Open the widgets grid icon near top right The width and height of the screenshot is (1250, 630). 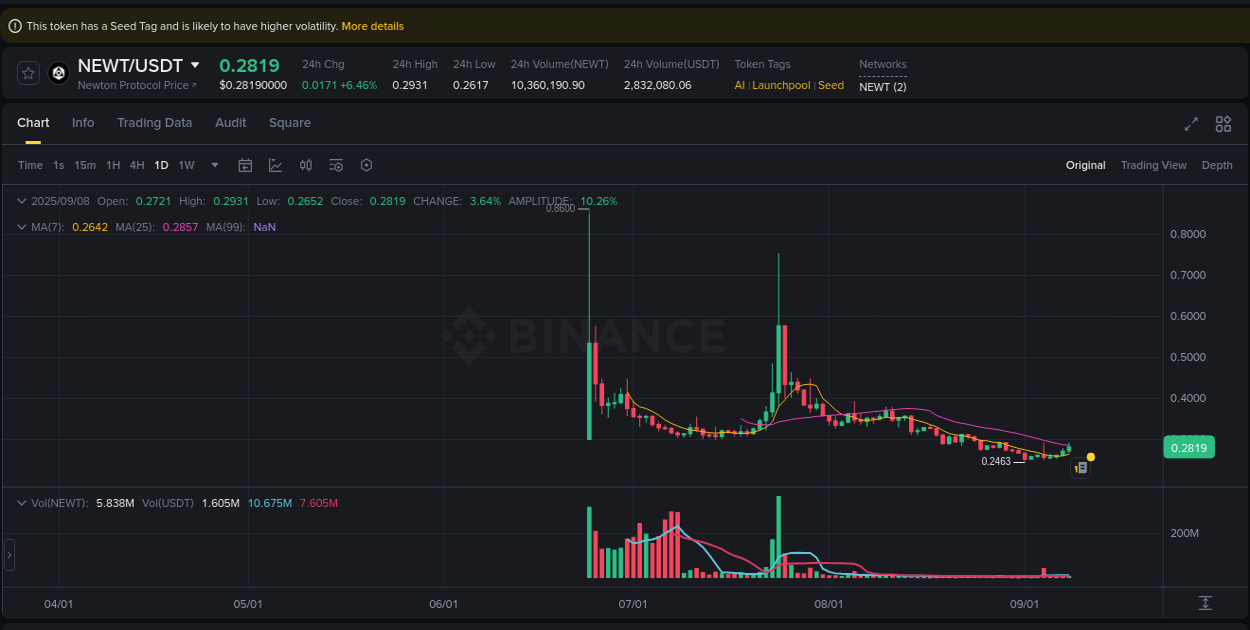[1223, 124]
